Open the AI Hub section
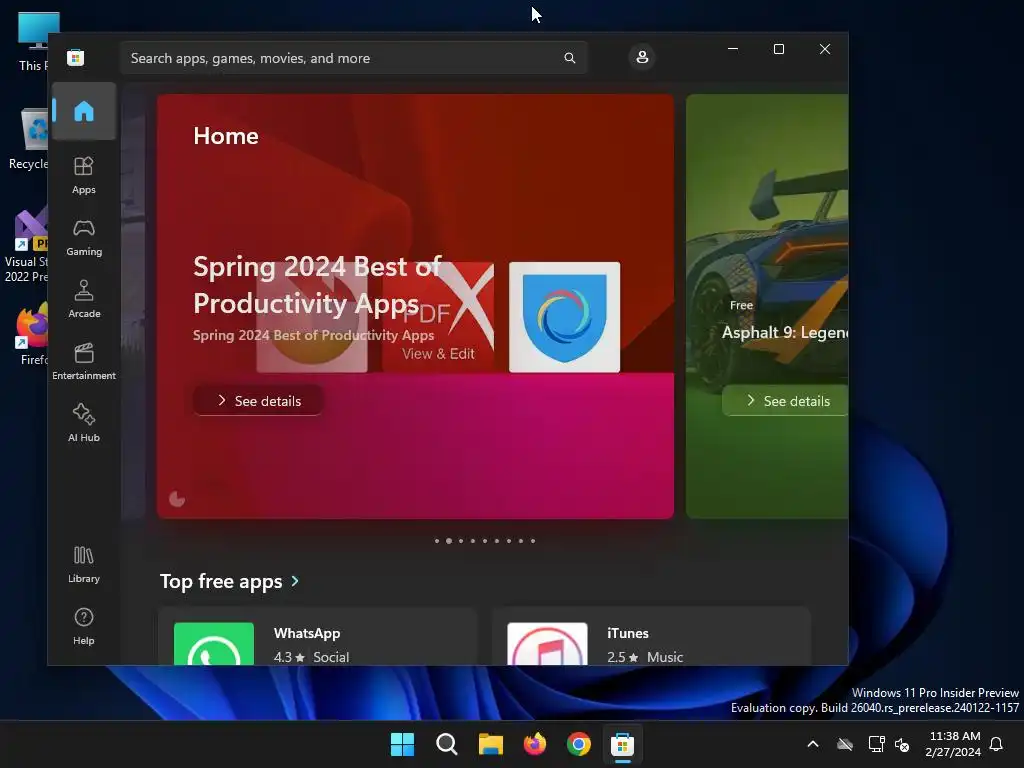This screenshot has height=768, width=1024. pyautogui.click(x=84, y=423)
